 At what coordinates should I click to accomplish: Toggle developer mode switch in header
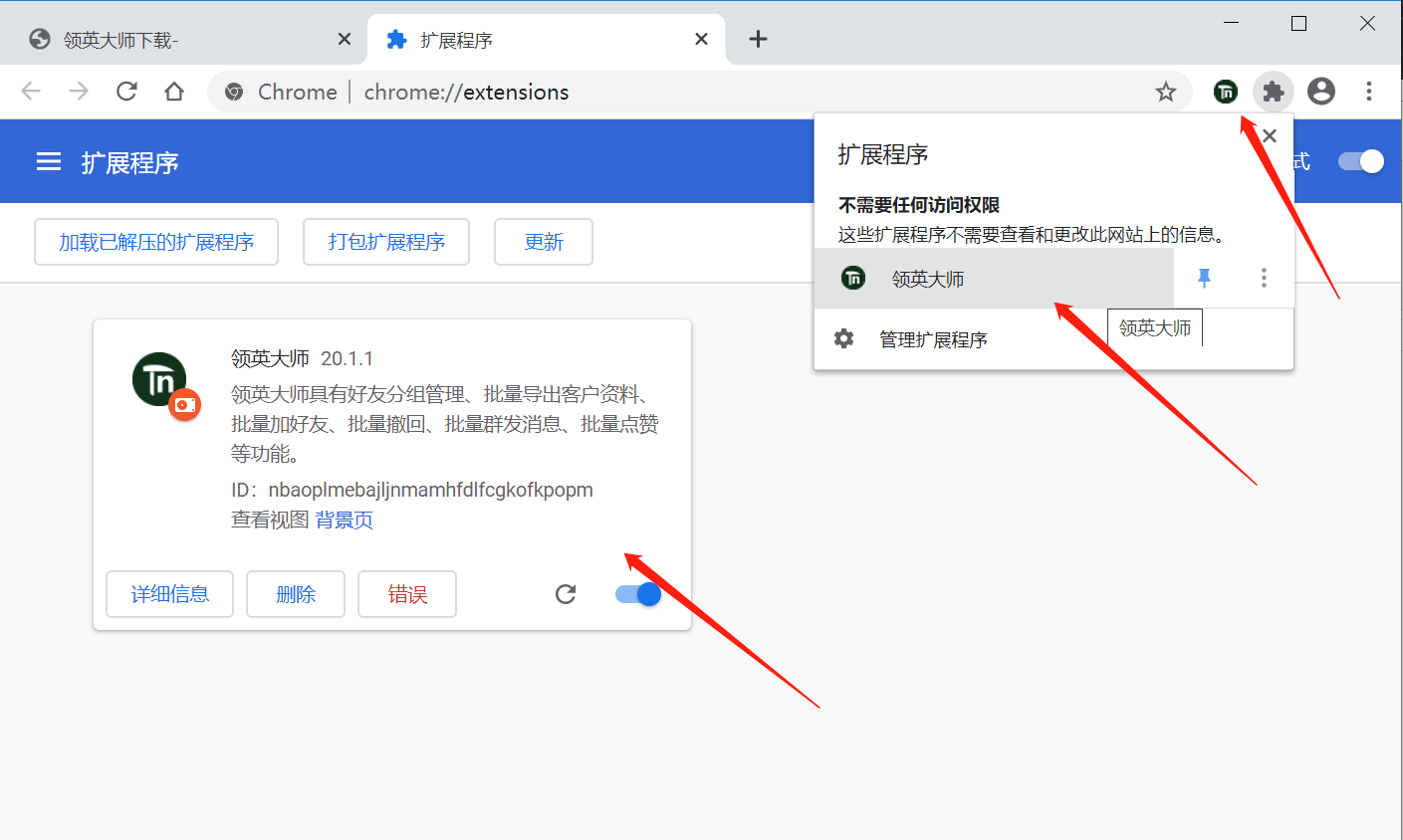(x=1361, y=161)
